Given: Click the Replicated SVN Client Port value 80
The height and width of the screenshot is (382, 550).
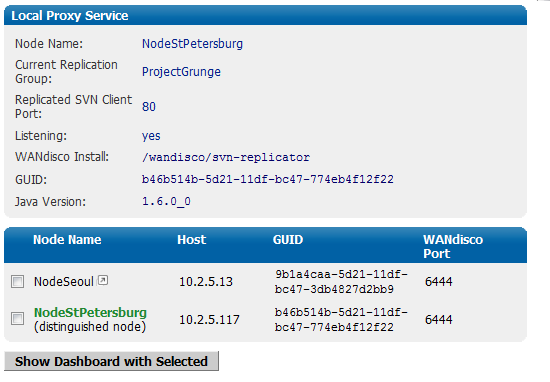Looking at the screenshot, I should pos(149,106).
